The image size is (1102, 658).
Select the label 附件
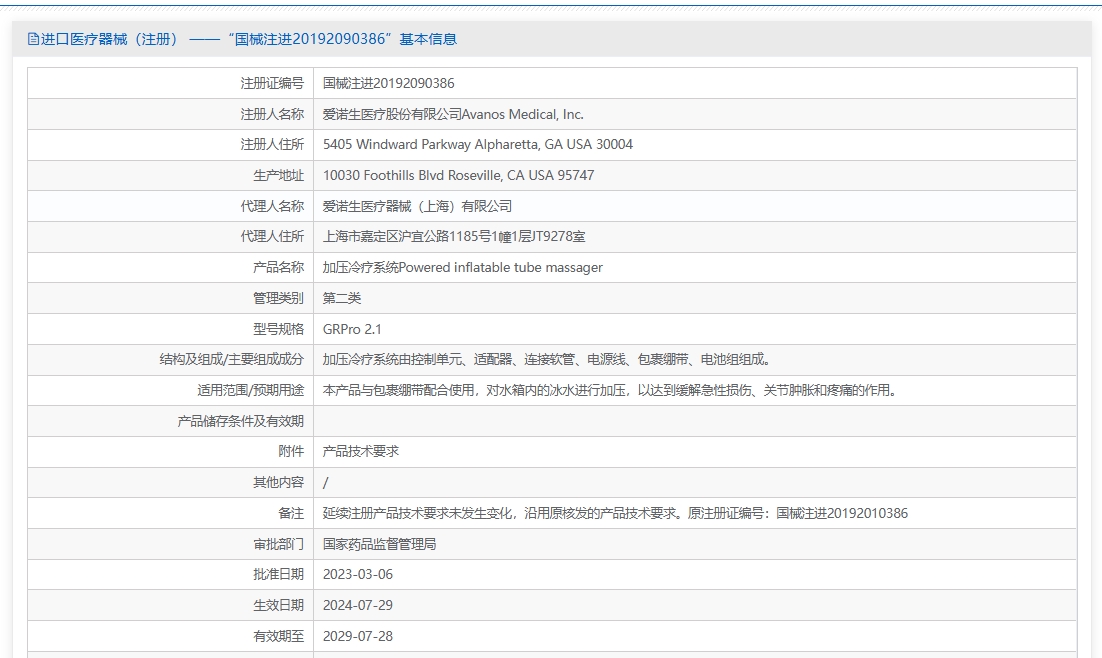291,451
